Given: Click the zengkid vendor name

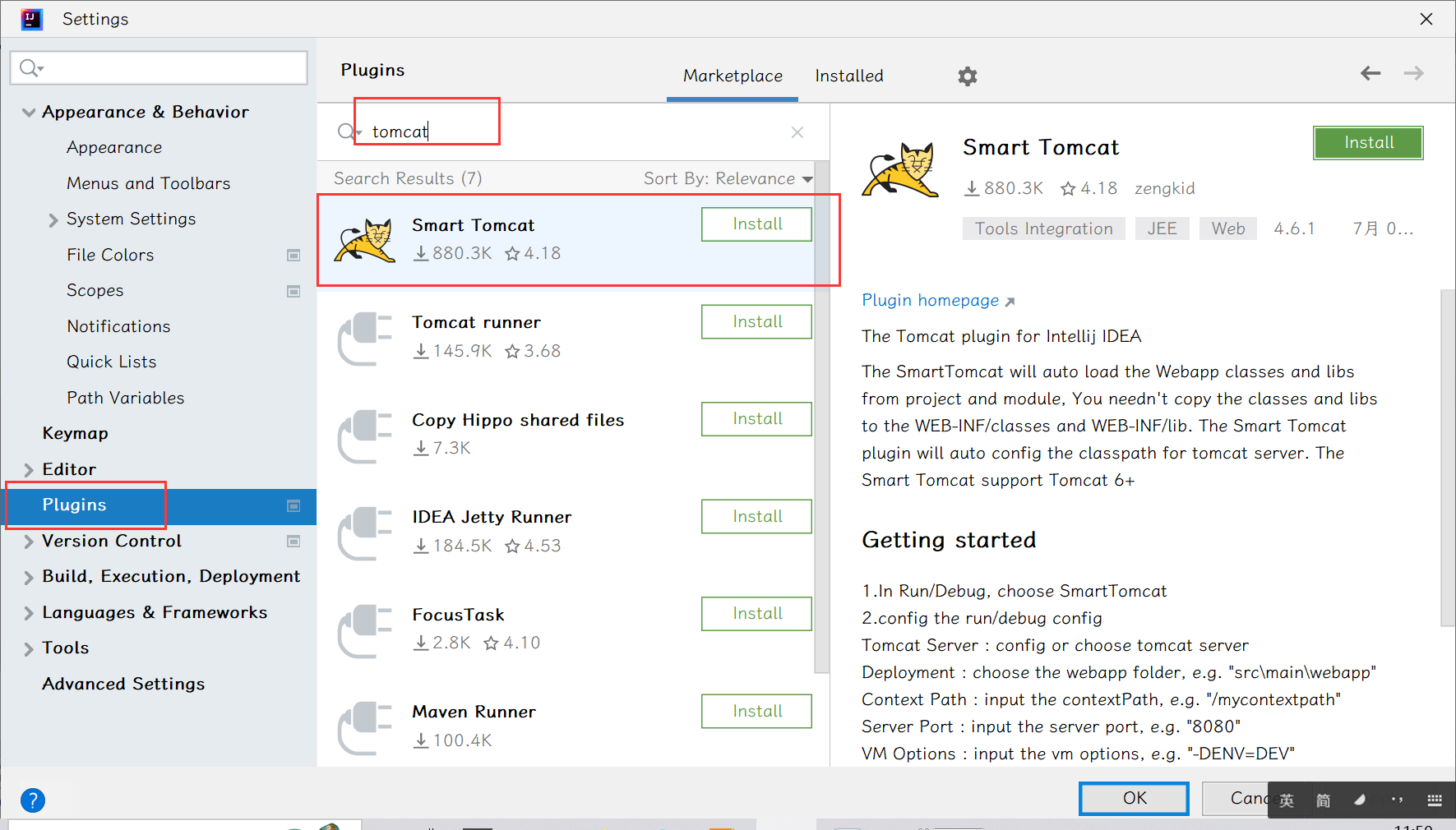Looking at the screenshot, I should [x=1164, y=189].
